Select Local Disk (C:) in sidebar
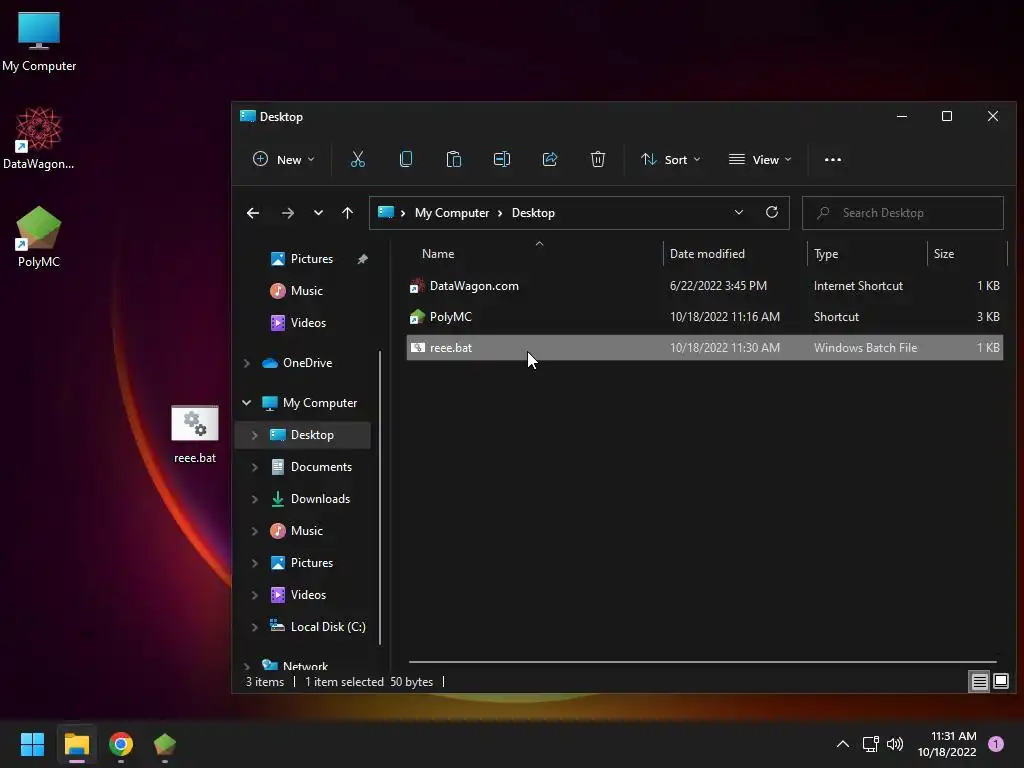This screenshot has height=768, width=1024. click(x=328, y=627)
